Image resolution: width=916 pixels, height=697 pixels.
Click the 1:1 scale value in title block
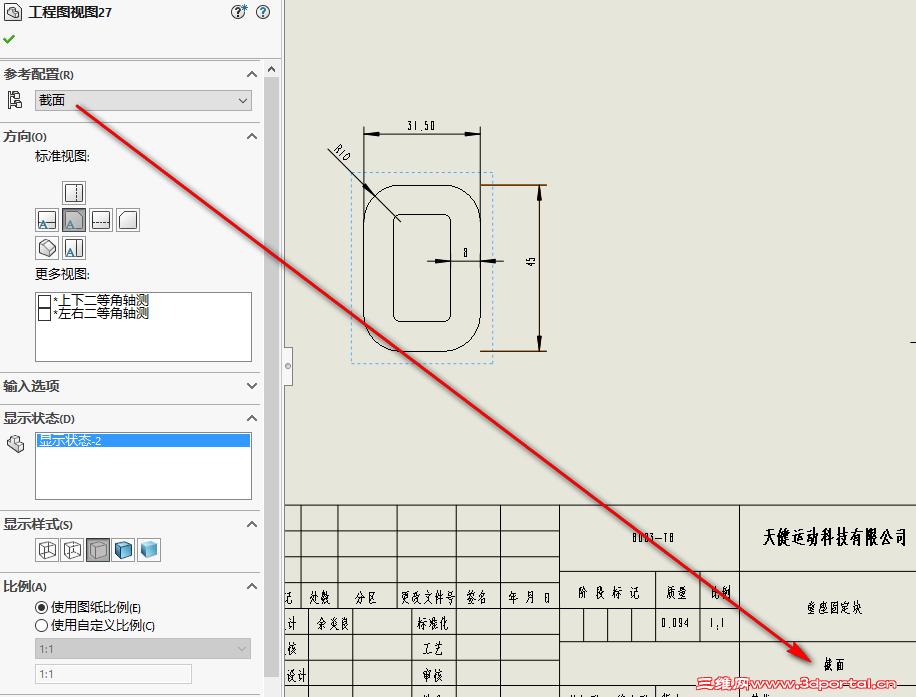pos(717,623)
